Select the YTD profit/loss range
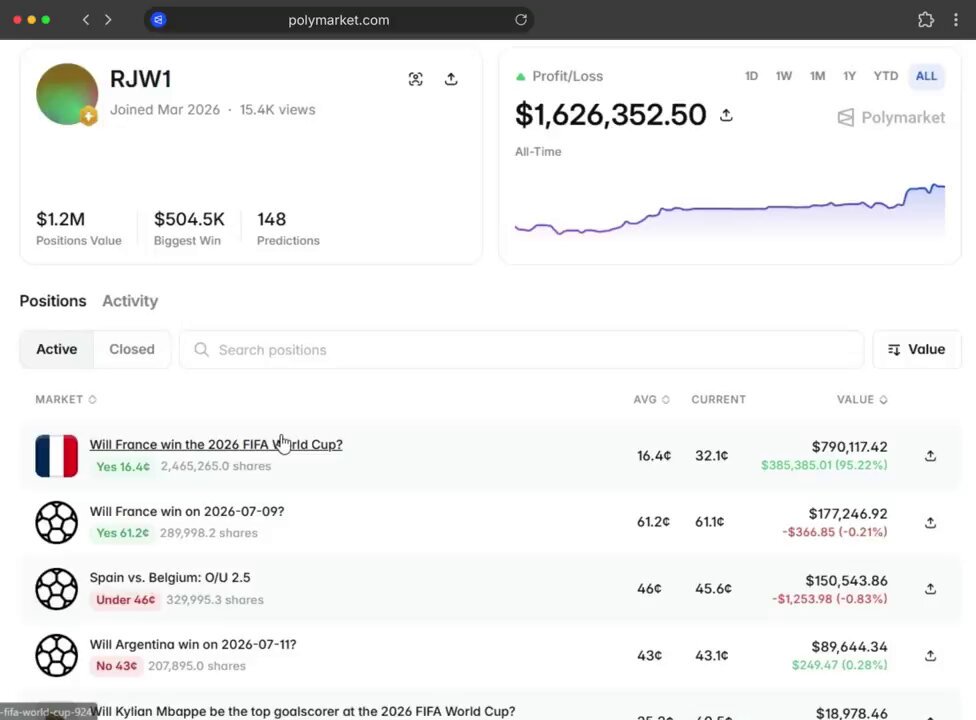Viewport: 976px width, 720px height. 886,76
